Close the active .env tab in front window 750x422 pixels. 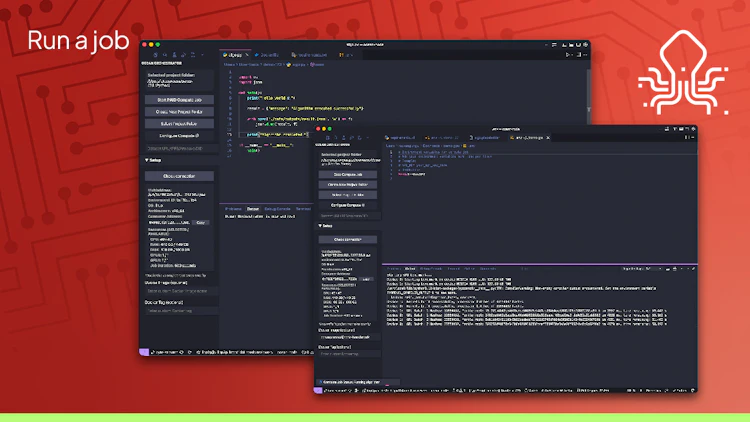pos(548,138)
